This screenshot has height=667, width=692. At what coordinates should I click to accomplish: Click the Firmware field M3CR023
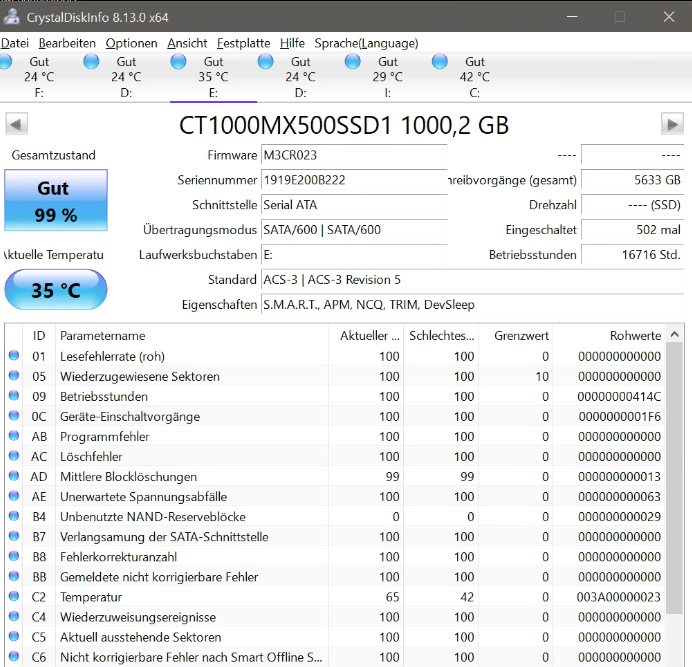tap(354, 155)
